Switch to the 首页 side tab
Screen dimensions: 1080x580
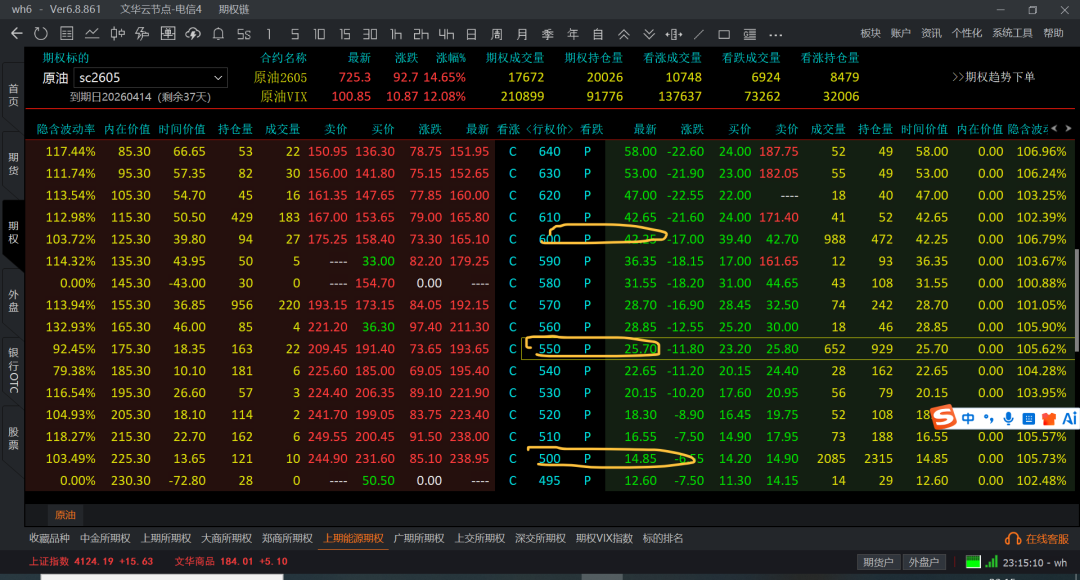click(13, 95)
